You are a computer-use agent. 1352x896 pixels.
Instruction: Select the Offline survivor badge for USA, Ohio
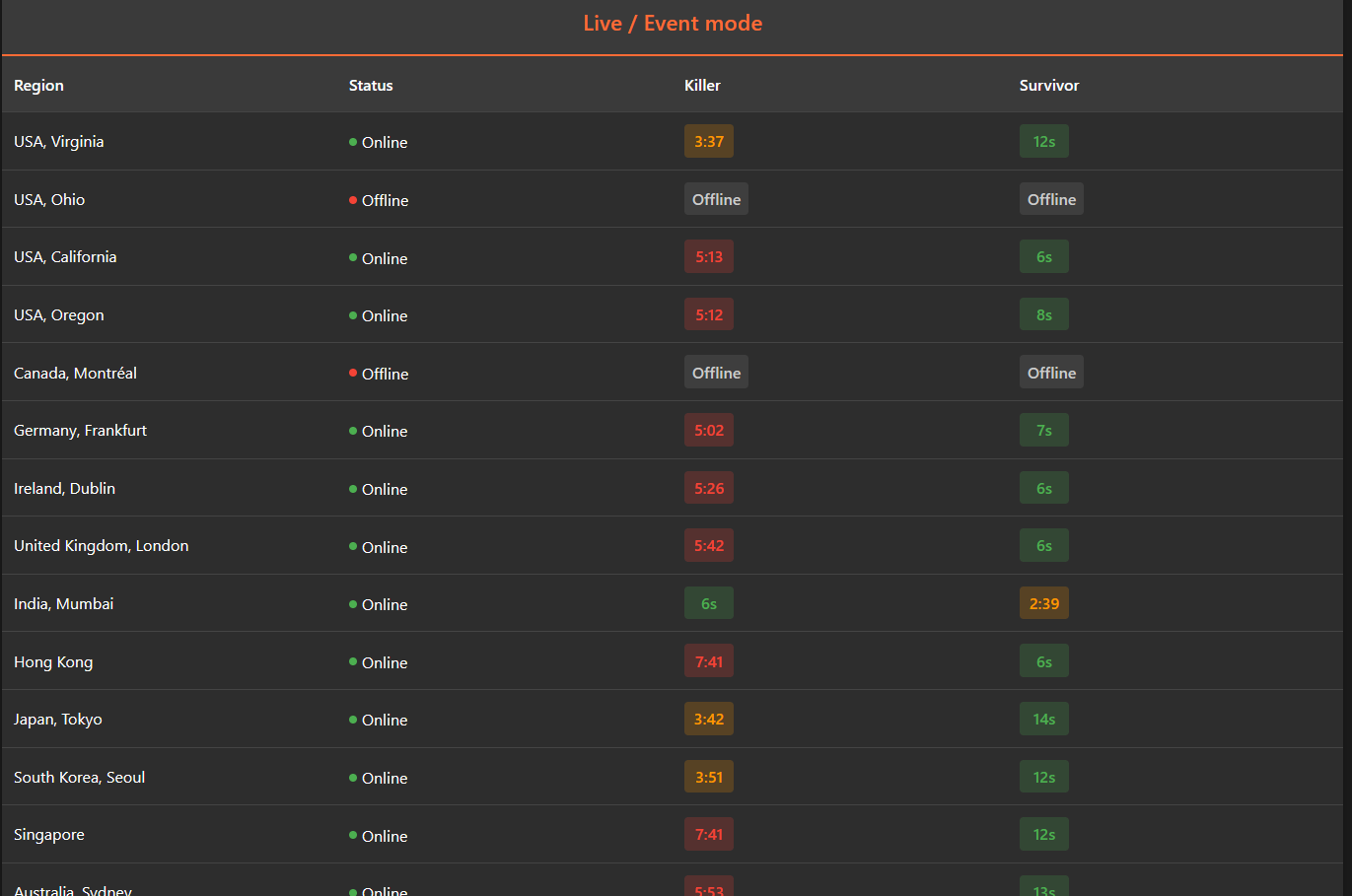tap(1051, 199)
